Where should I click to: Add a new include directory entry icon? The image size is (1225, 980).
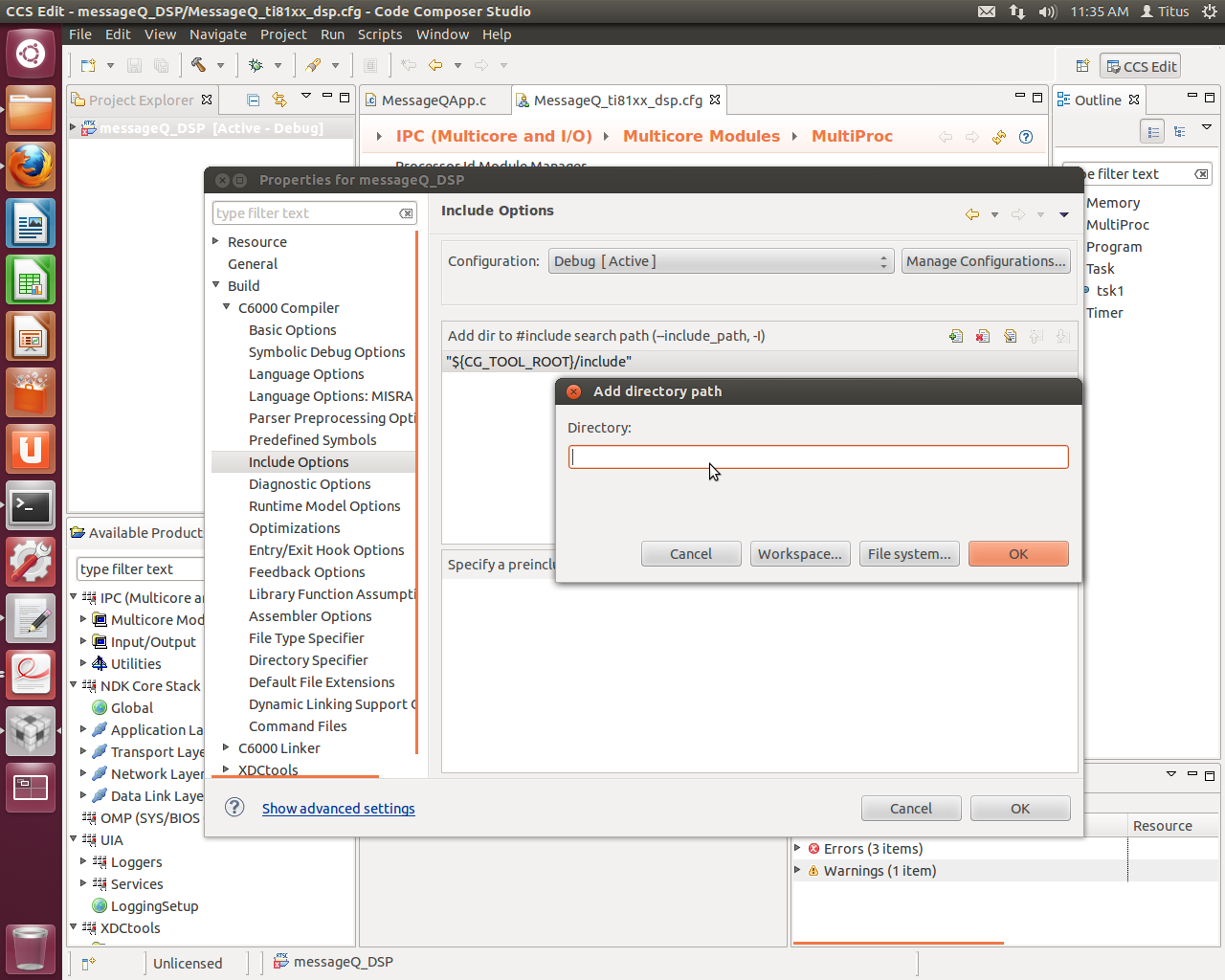click(x=956, y=336)
